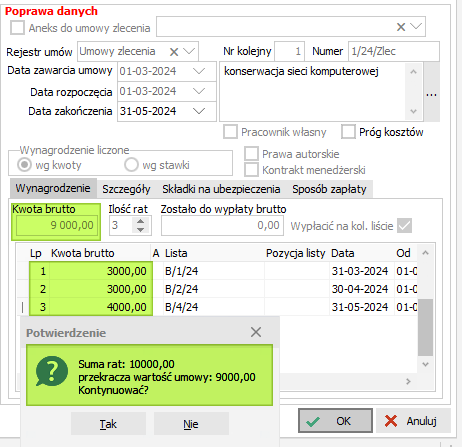
Task: Confirm with the Tak button
Action: pos(108,424)
